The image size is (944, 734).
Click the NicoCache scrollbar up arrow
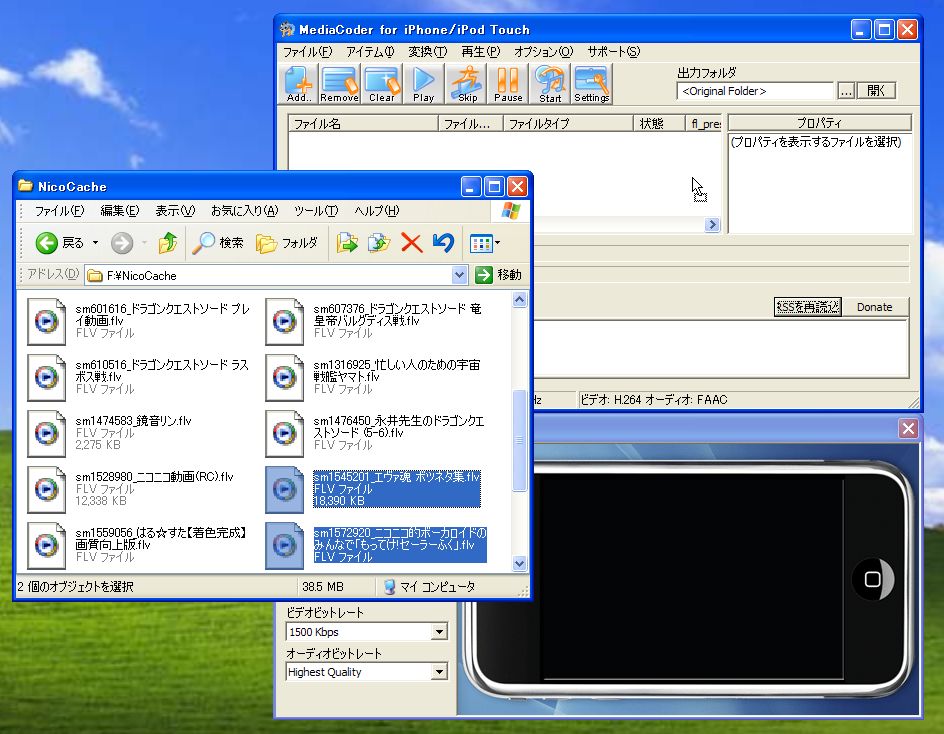click(520, 300)
